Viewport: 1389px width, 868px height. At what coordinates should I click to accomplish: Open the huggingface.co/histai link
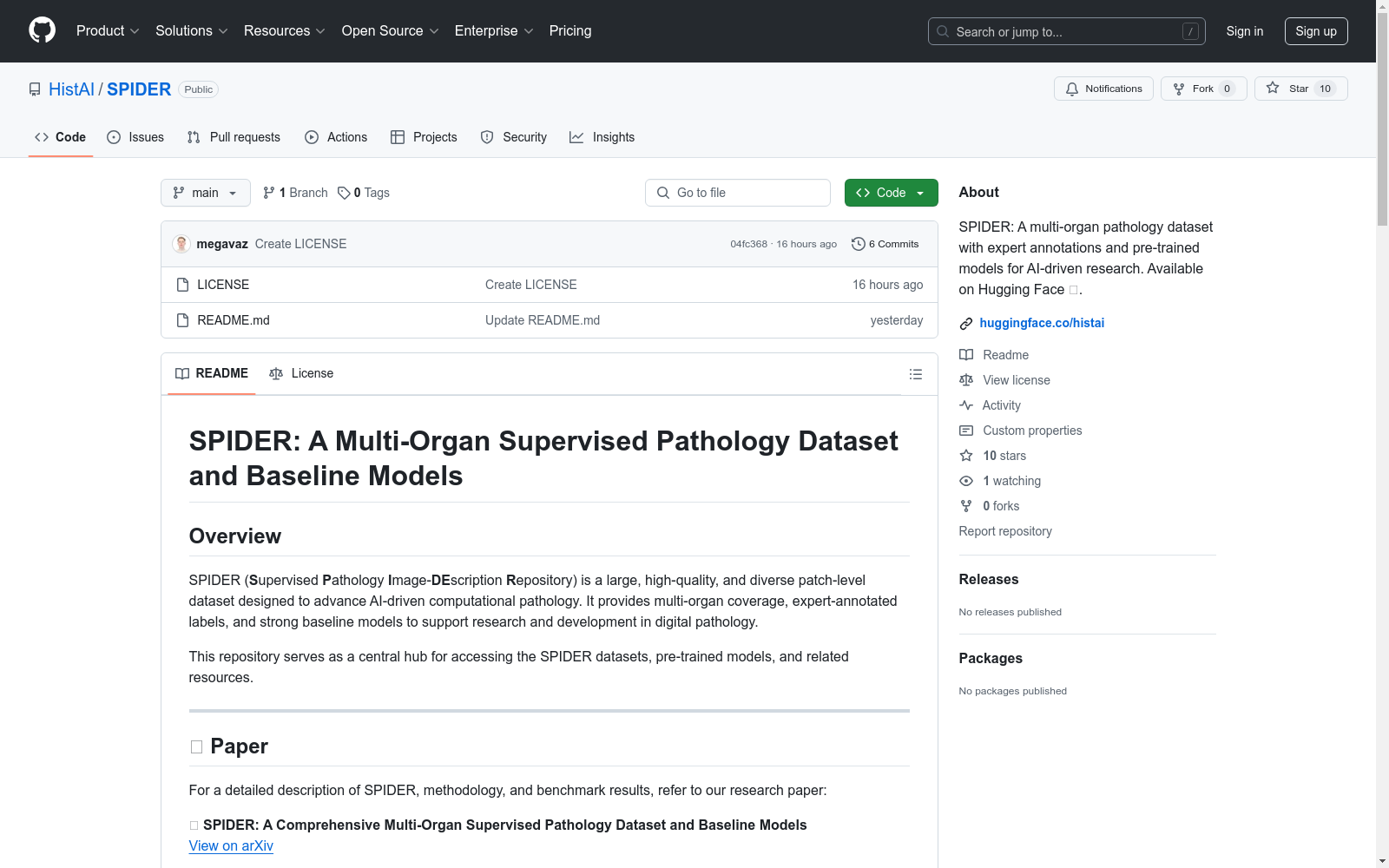point(1042,323)
